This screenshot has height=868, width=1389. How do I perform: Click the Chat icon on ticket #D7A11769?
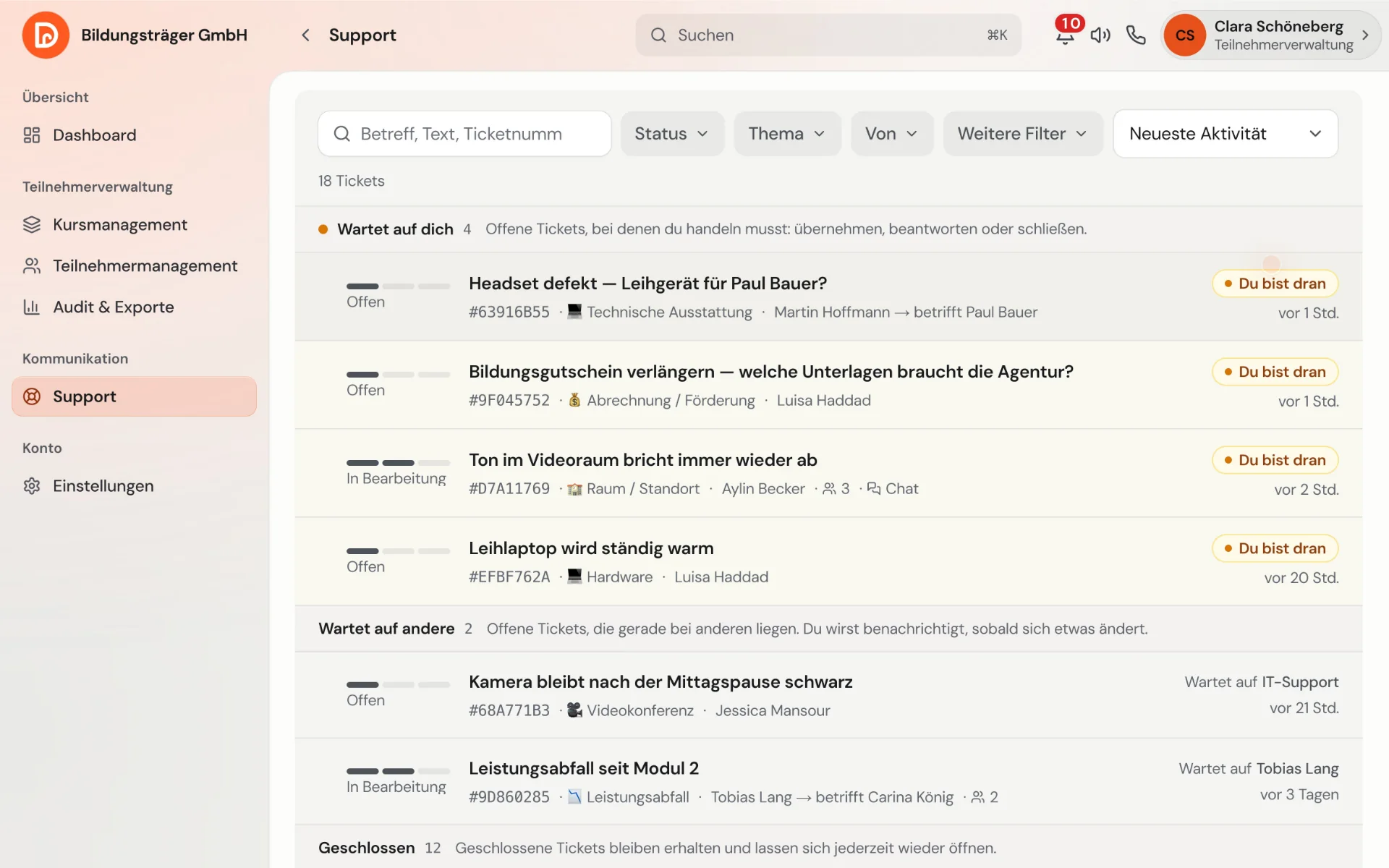(x=874, y=489)
